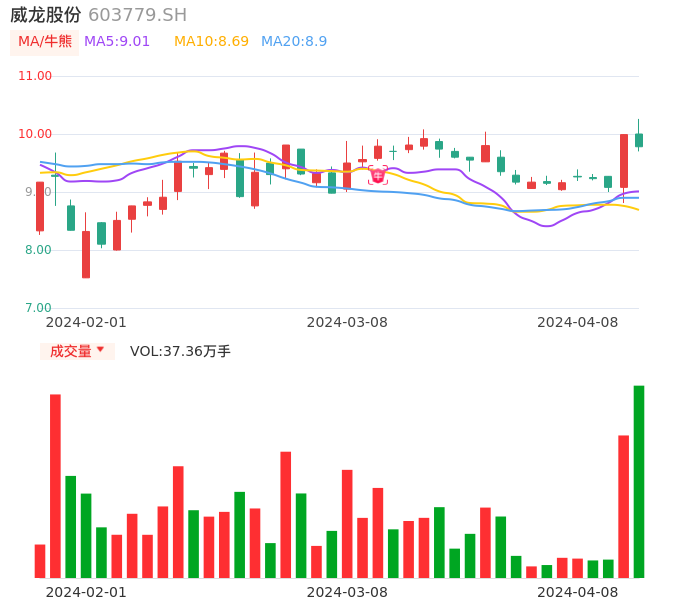This screenshot has width=686, height=606.
Task: Click the 成交量 label text
Action: tap(70, 351)
